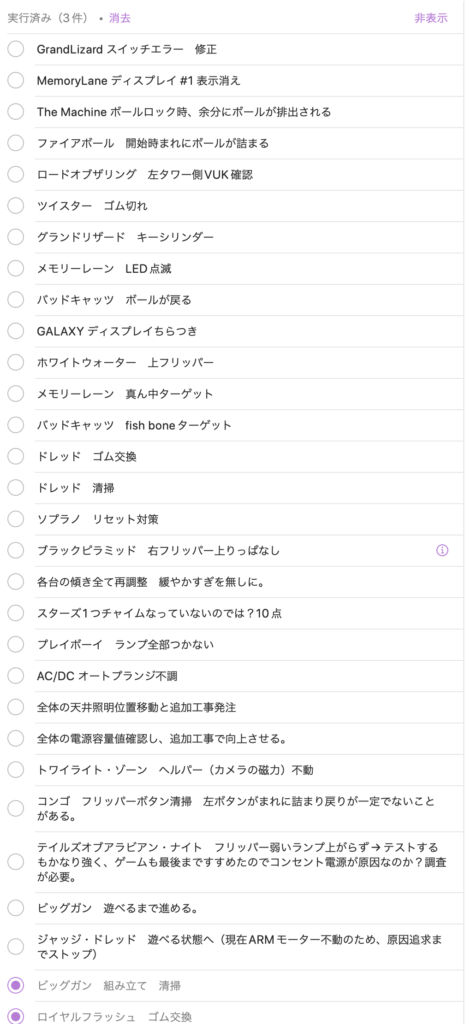The image size is (465, 1024).
Task: Open プレイボーイ ランプ全部つかない task
Action: click(x=125, y=645)
